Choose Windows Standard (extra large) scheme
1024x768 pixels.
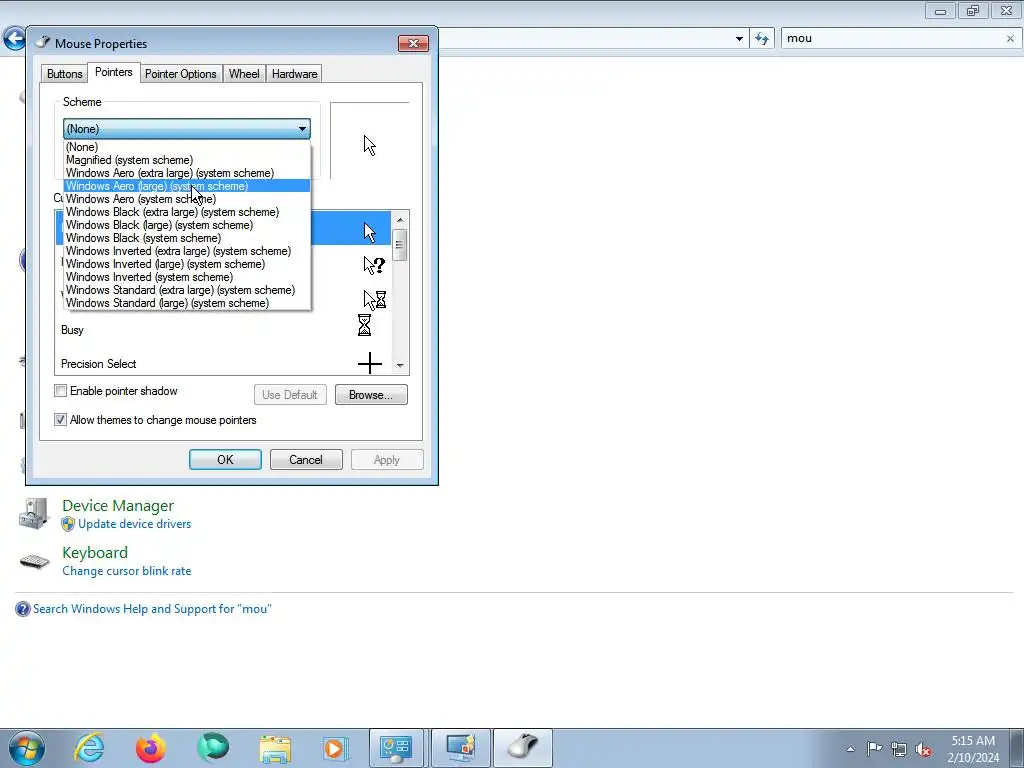click(x=187, y=290)
